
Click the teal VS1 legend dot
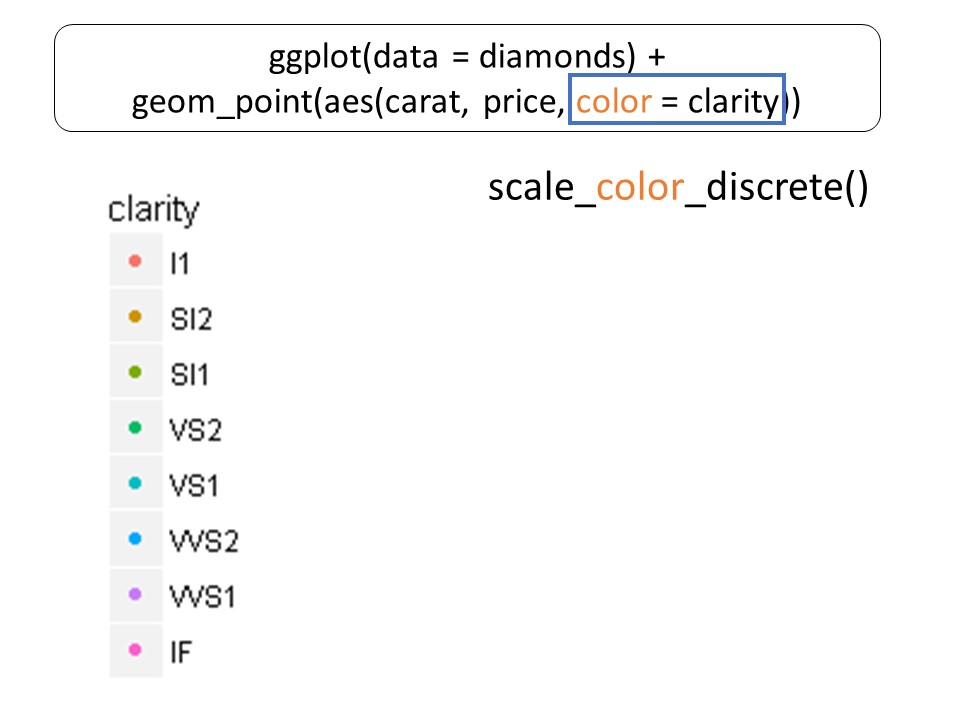tap(136, 486)
